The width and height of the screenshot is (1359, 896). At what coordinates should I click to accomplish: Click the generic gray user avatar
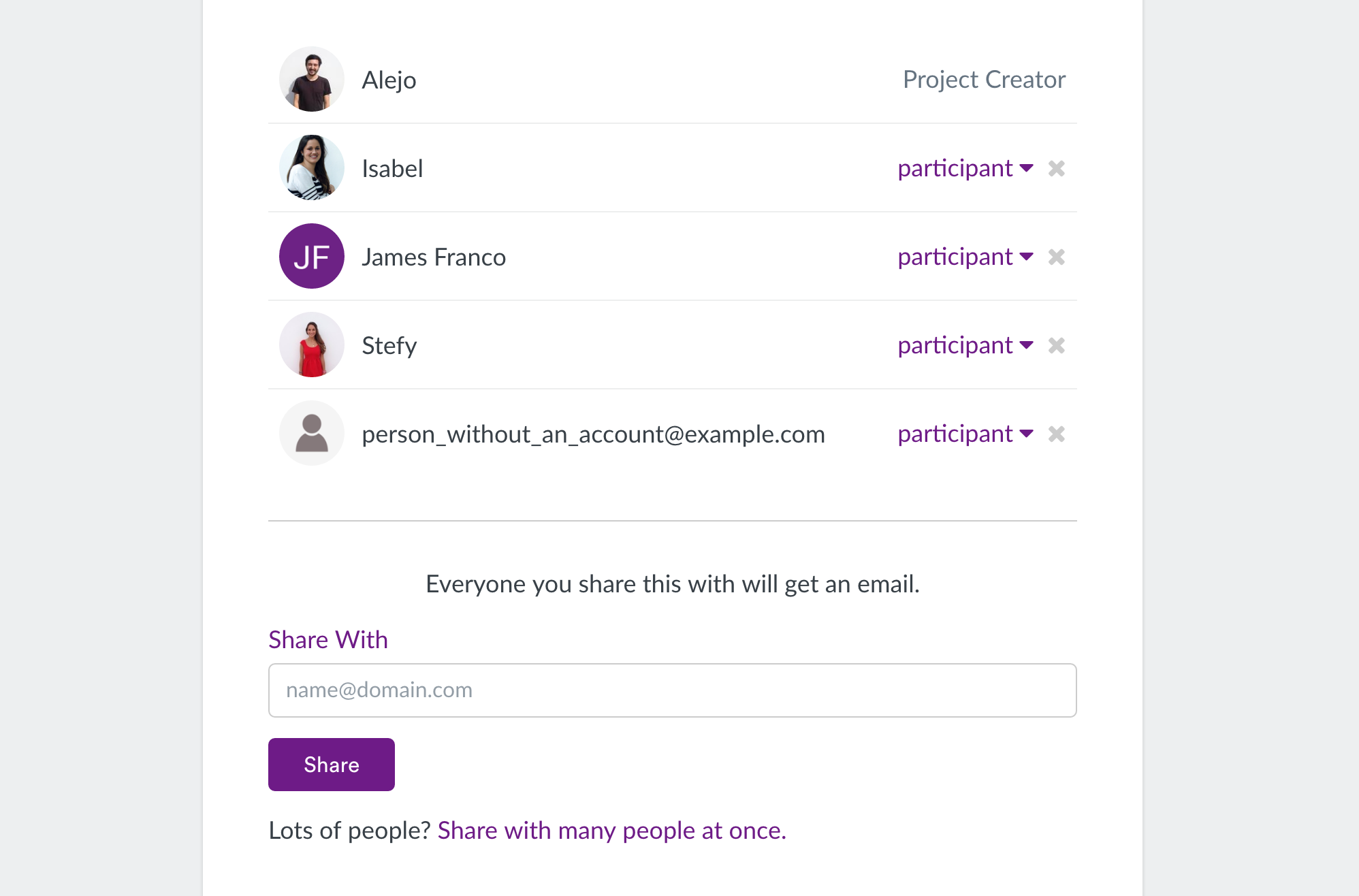[x=312, y=433]
